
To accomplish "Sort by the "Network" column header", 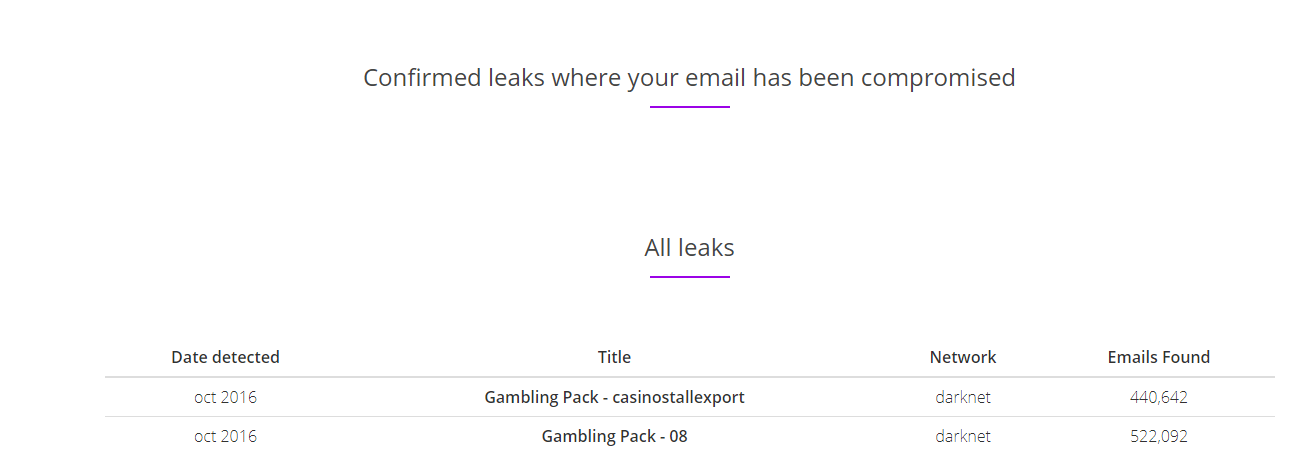I will (x=963, y=357).
